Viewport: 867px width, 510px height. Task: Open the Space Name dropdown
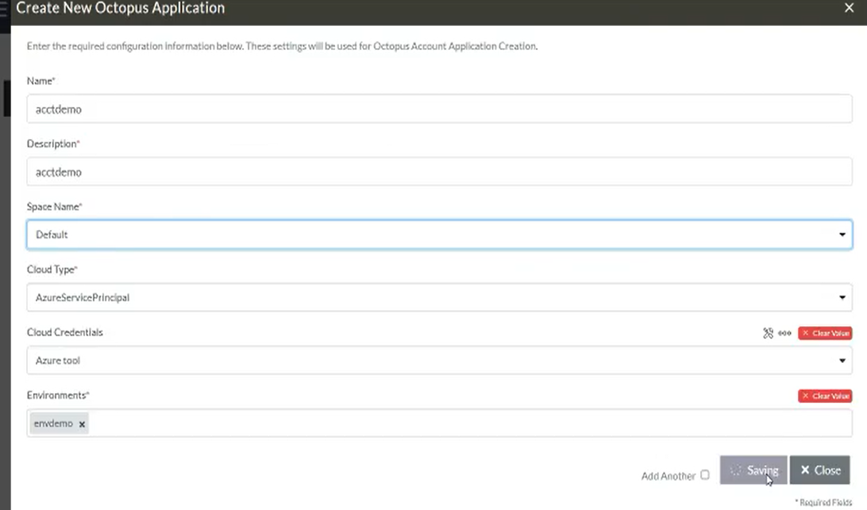click(x=440, y=235)
